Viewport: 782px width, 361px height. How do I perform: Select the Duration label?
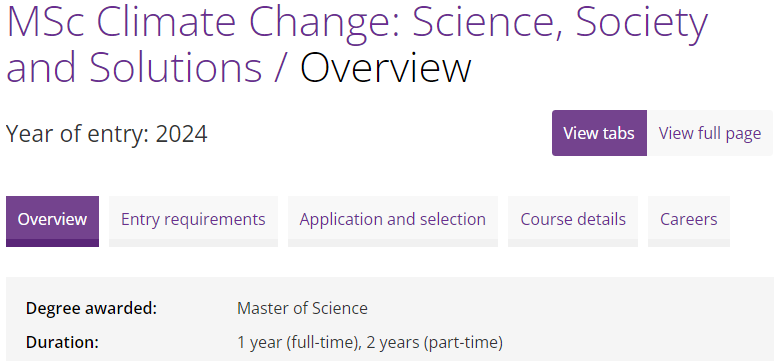62,343
